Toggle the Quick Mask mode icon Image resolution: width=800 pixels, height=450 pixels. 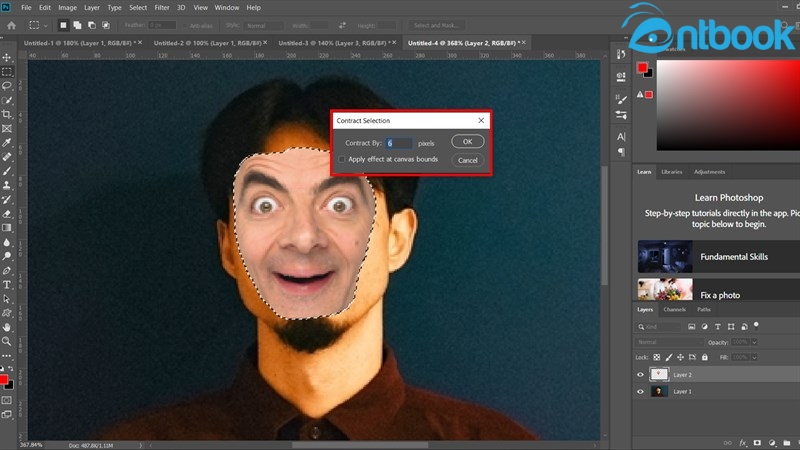pos(7,401)
